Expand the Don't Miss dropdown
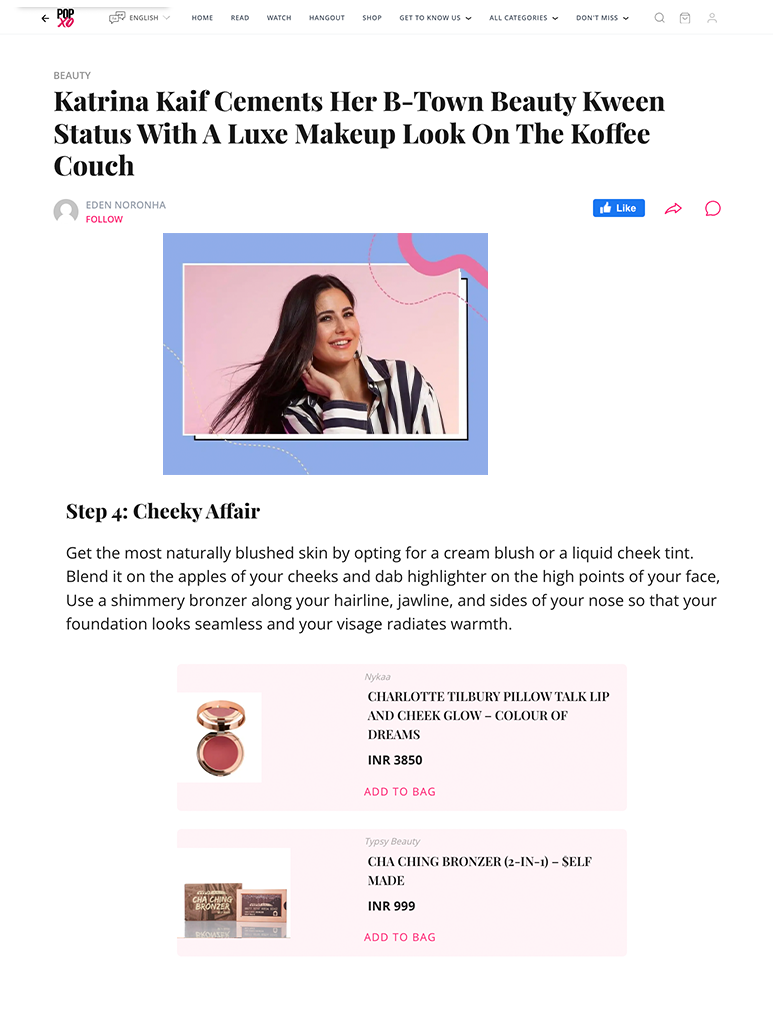 pyautogui.click(x=602, y=18)
